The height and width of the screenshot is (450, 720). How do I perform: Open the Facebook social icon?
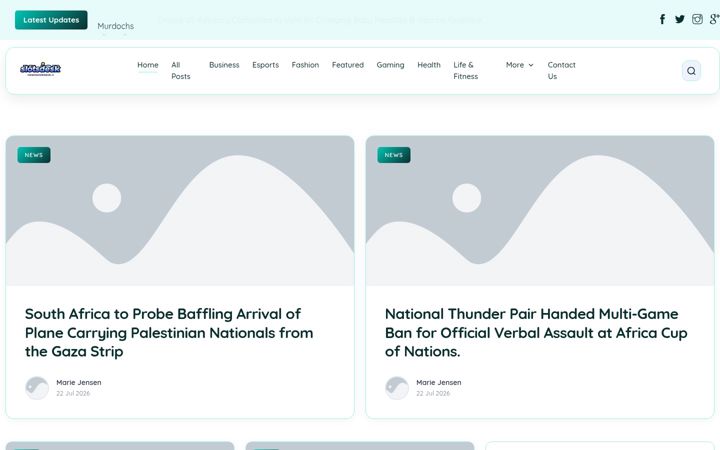coord(662,19)
